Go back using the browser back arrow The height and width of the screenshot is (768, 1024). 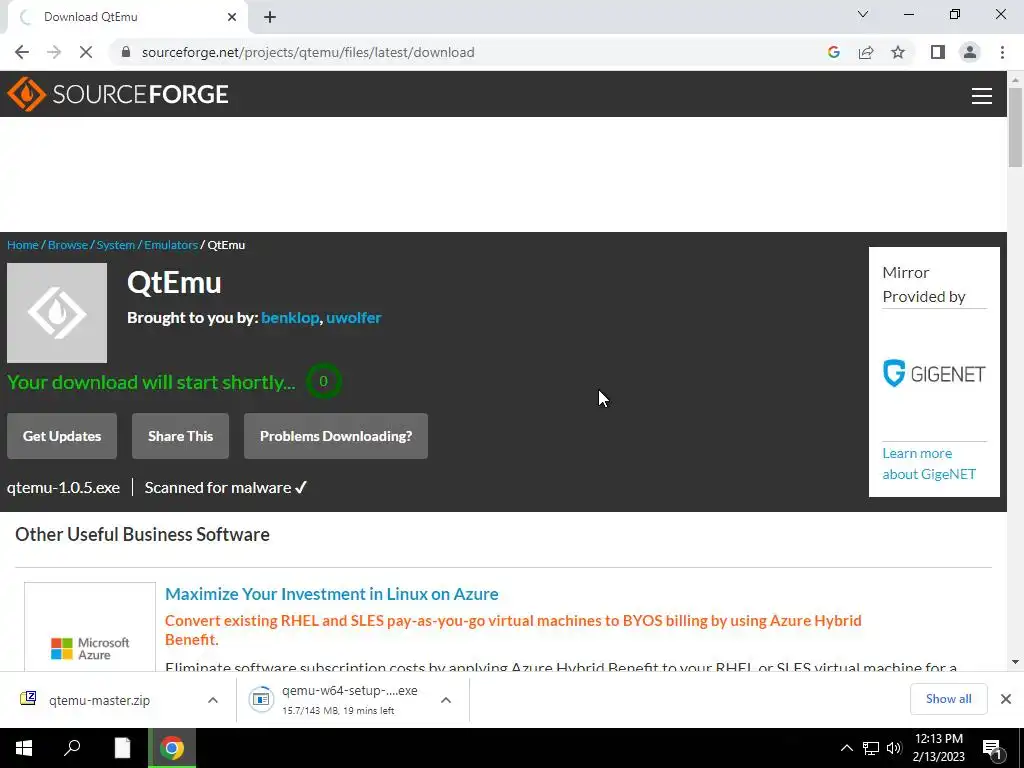[22, 52]
